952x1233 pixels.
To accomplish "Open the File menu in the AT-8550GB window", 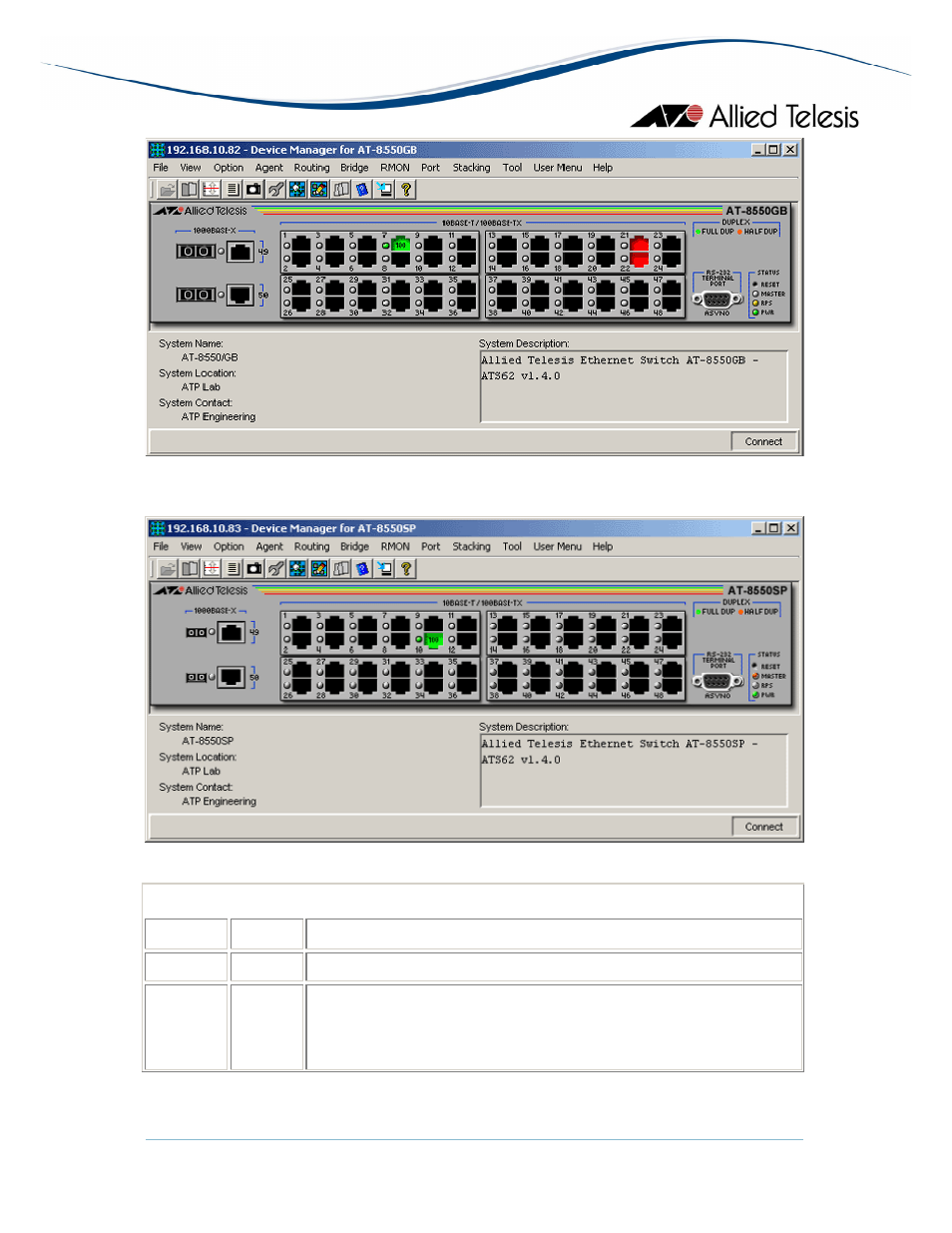I will coord(161,168).
